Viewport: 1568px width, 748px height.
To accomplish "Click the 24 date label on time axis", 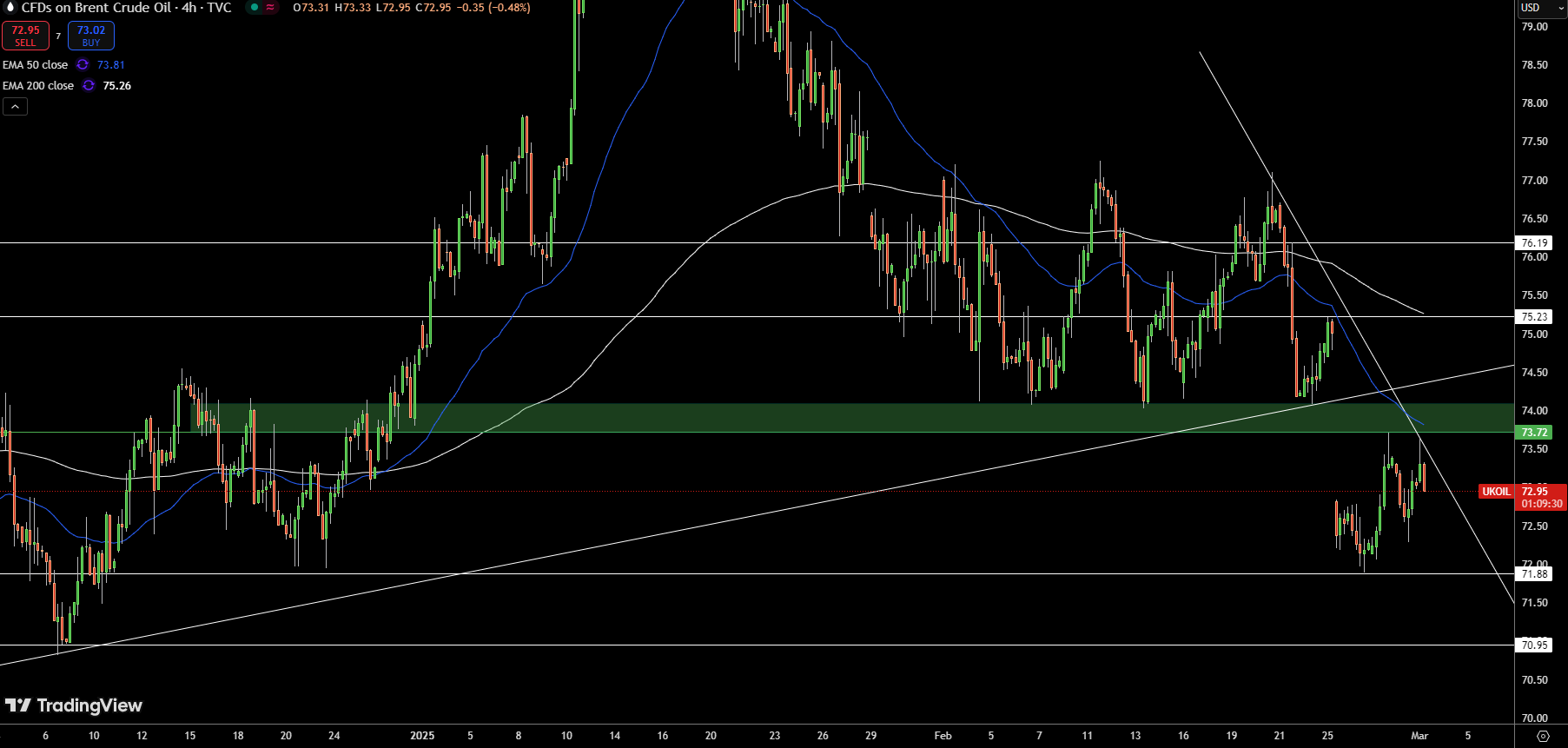I will 334,736.
